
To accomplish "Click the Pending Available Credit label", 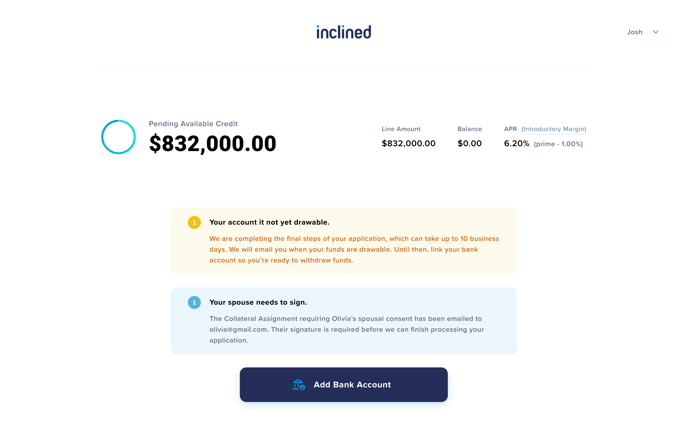I will coord(193,124).
